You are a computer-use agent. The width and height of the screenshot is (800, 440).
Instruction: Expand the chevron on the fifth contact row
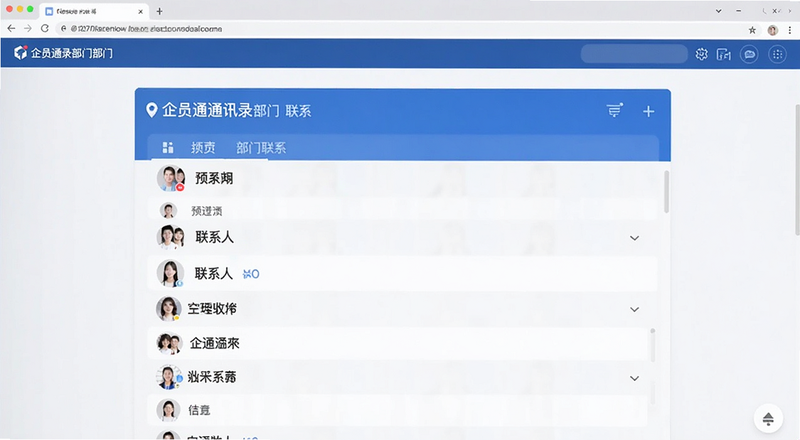634,309
